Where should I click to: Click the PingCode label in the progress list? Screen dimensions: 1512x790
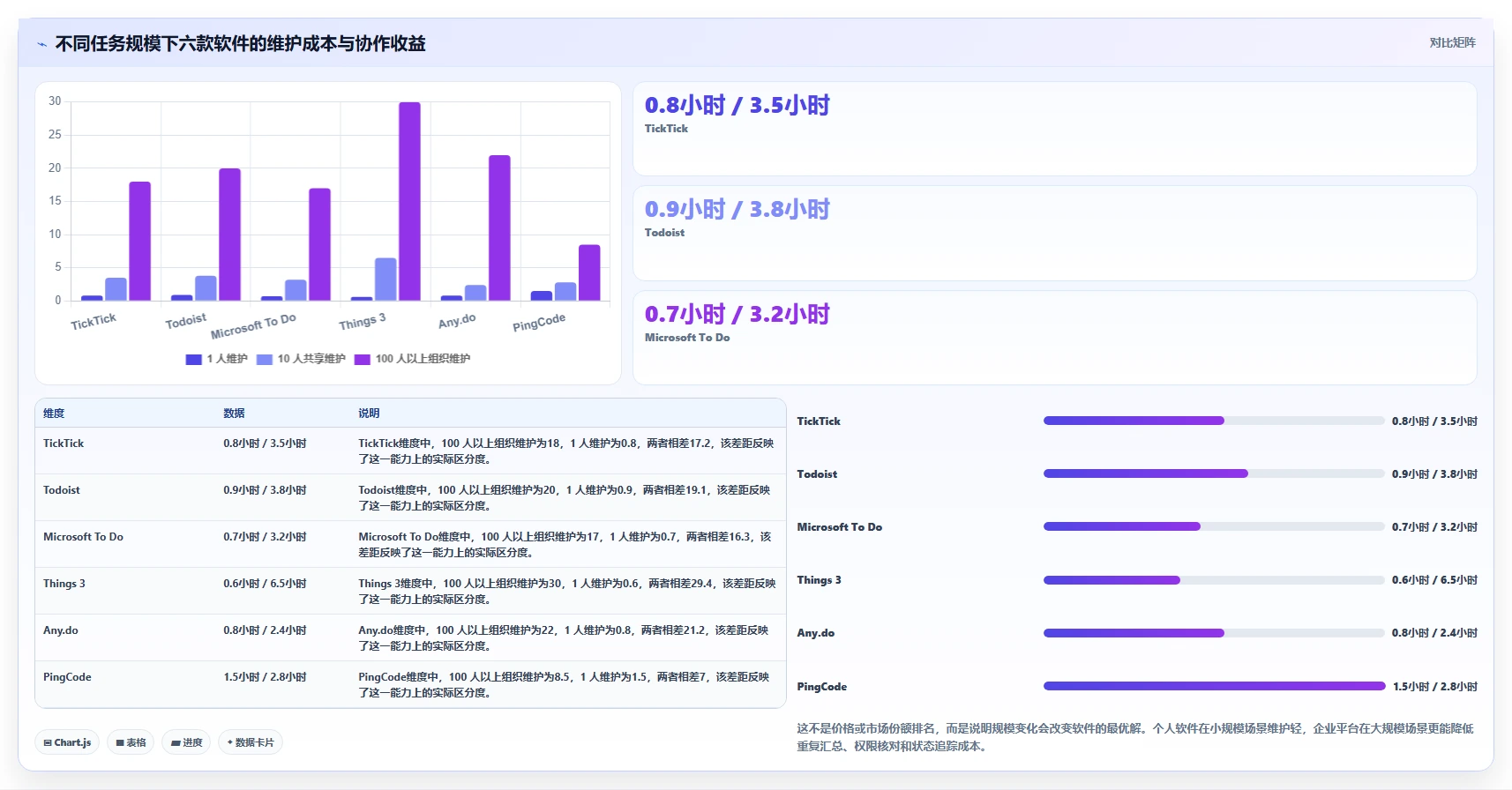pyautogui.click(x=821, y=687)
